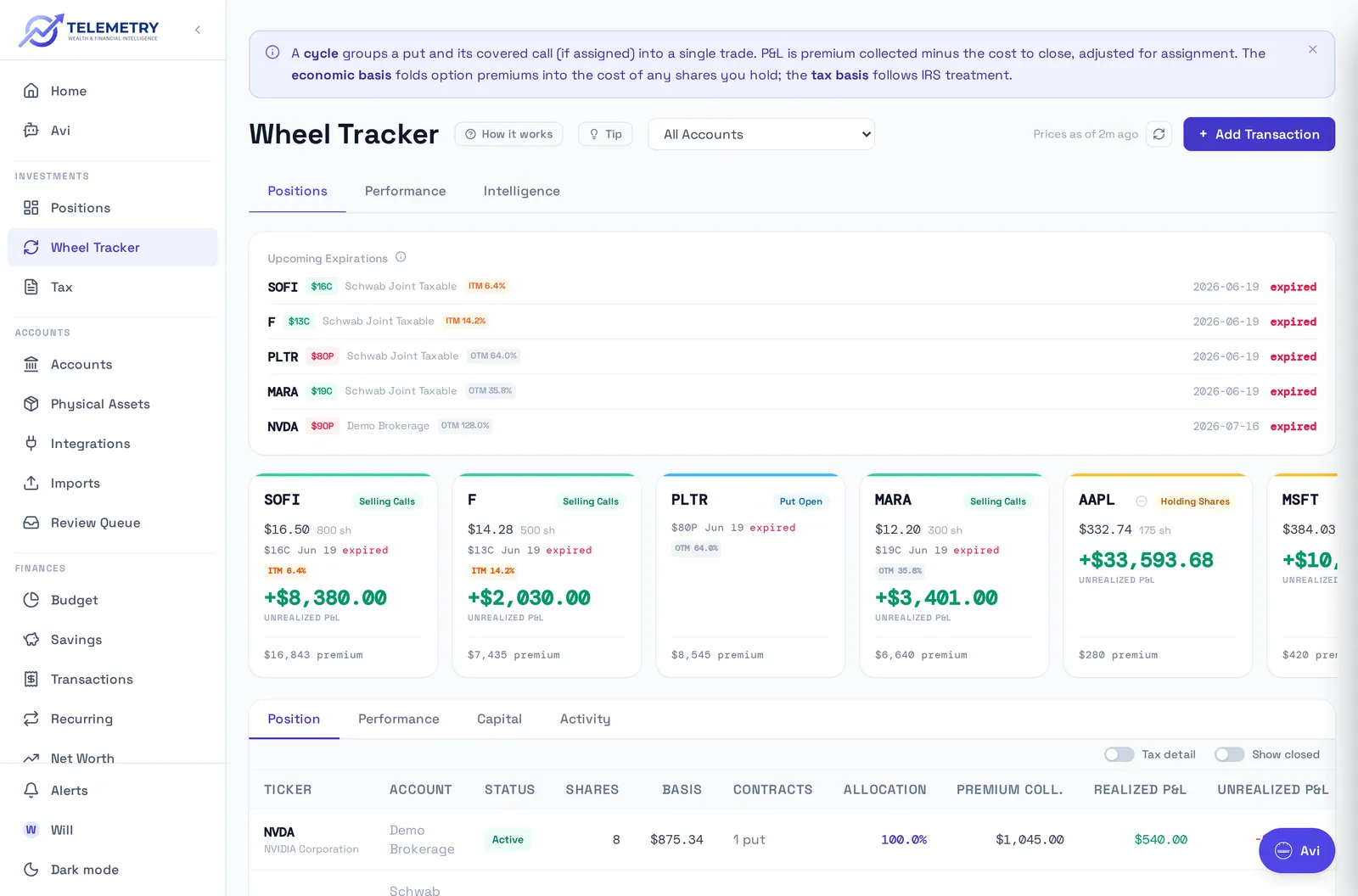This screenshot has width=1358, height=896.
Task: Open the Intelligence tab
Action: (x=522, y=192)
